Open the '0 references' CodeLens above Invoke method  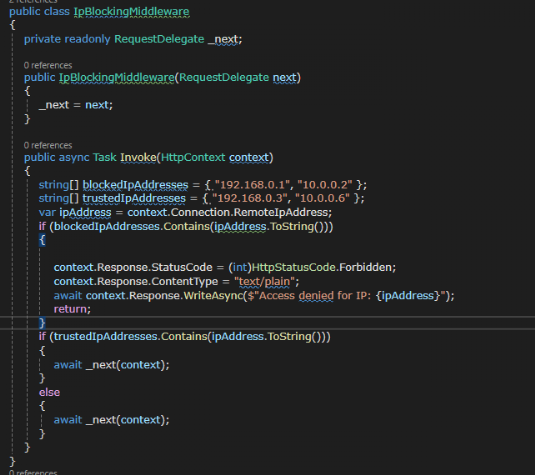48,145
